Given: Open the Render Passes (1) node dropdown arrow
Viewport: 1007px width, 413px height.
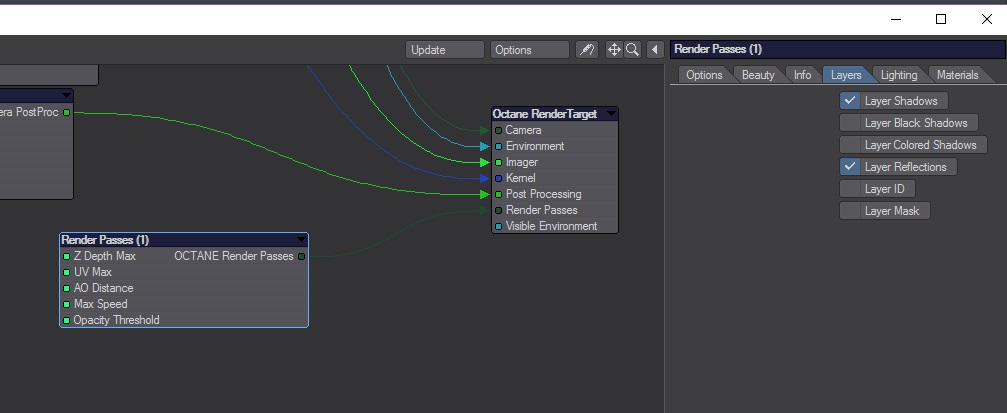Looking at the screenshot, I should pos(301,240).
